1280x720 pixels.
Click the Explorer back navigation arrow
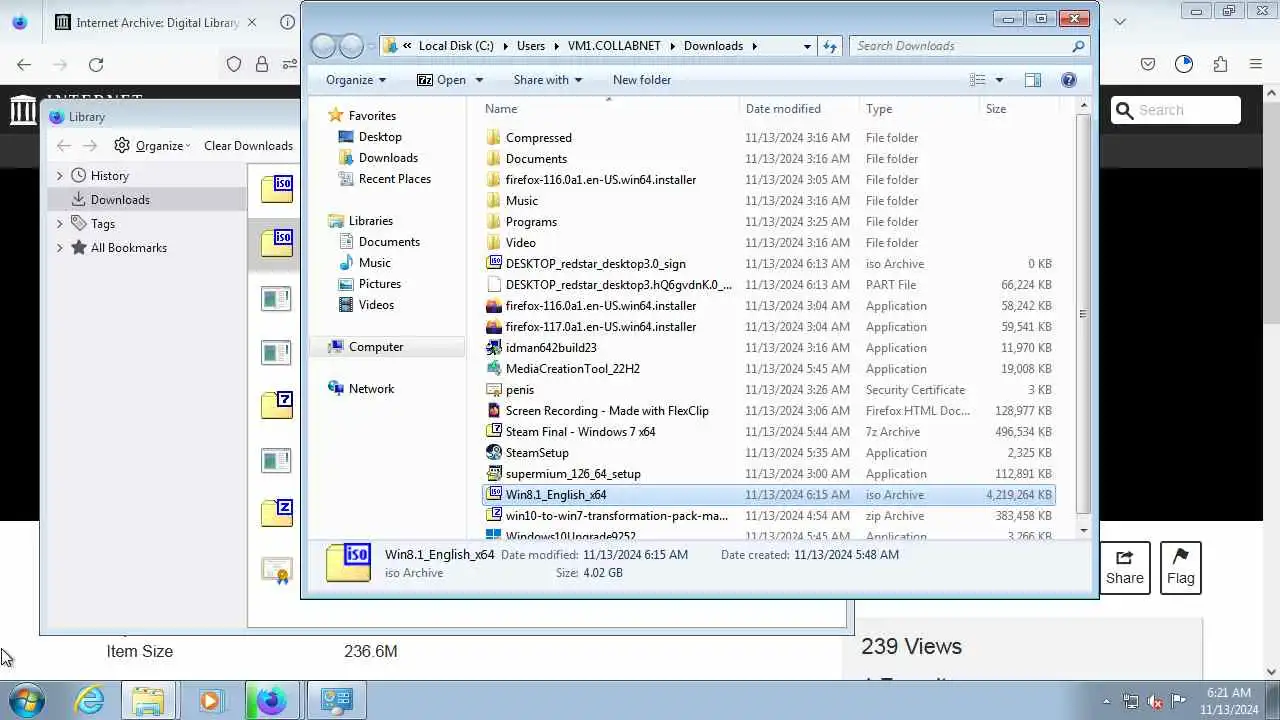[x=323, y=46]
